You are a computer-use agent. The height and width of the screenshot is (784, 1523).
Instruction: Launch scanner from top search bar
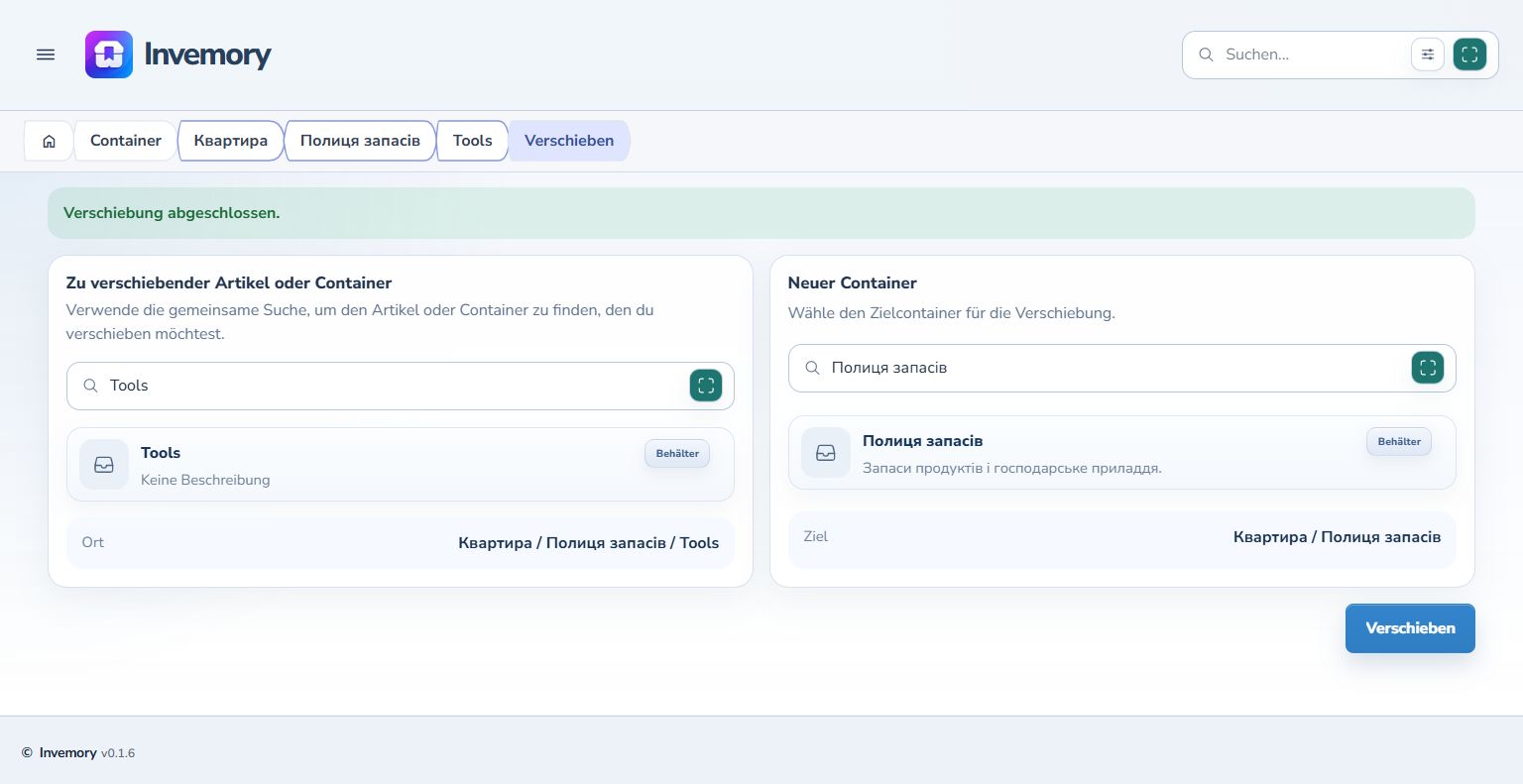tap(1469, 55)
